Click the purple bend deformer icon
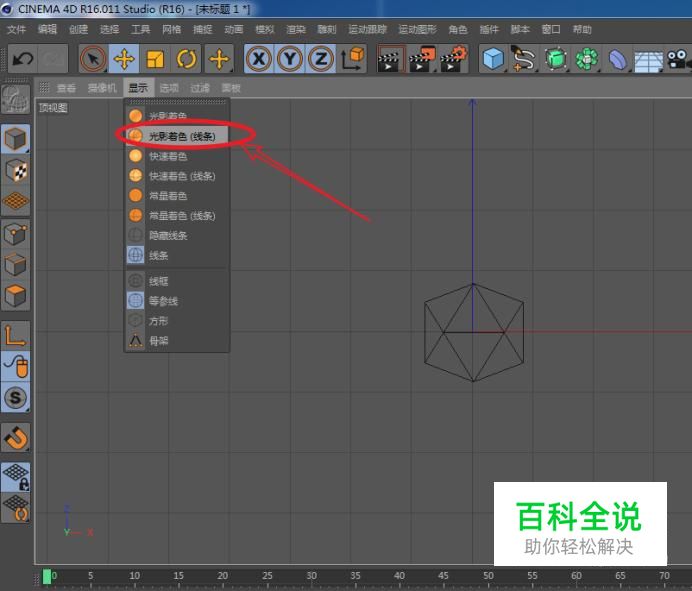Viewport: 692px width, 591px height. click(x=617, y=59)
